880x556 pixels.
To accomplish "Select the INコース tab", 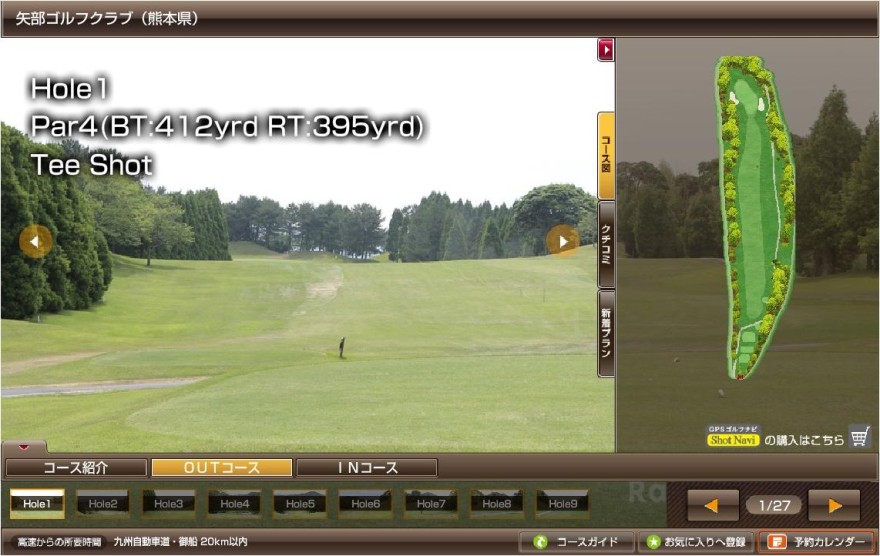I will coord(366,468).
